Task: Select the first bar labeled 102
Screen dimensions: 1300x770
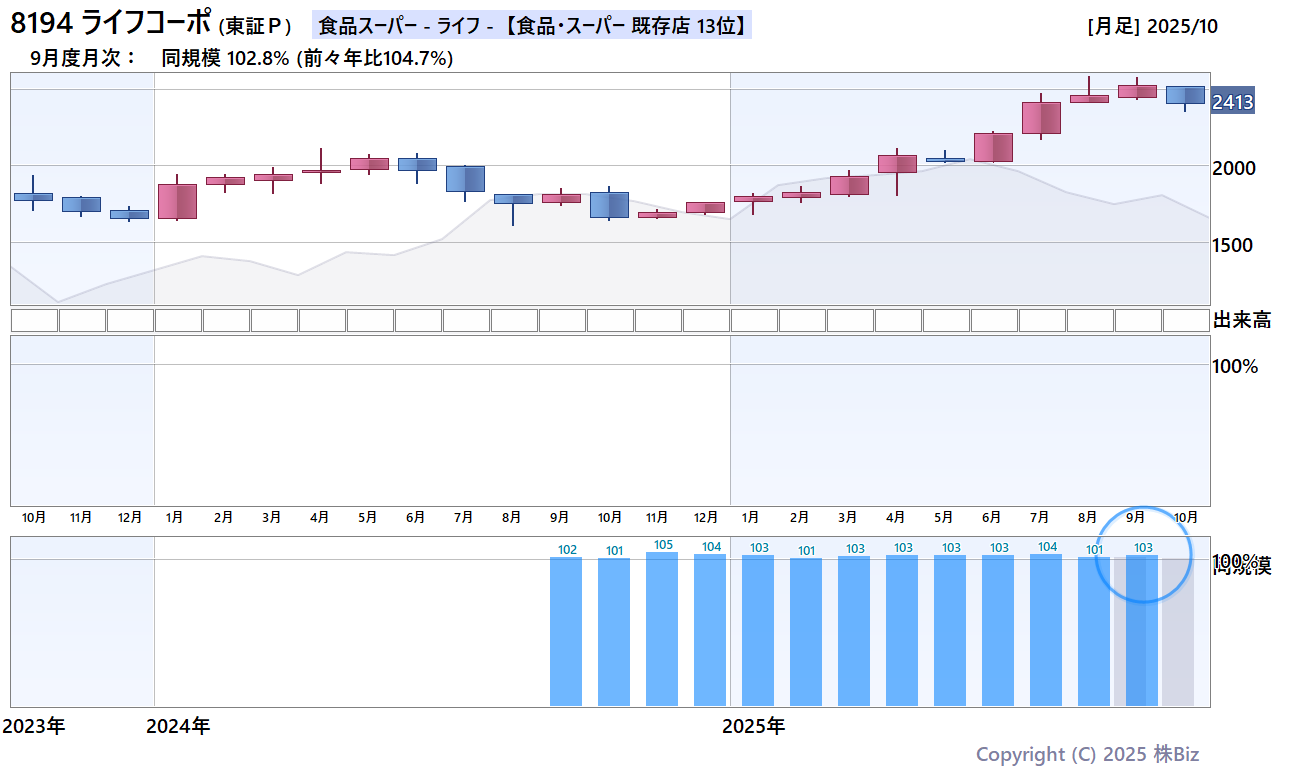Action: click(x=566, y=631)
